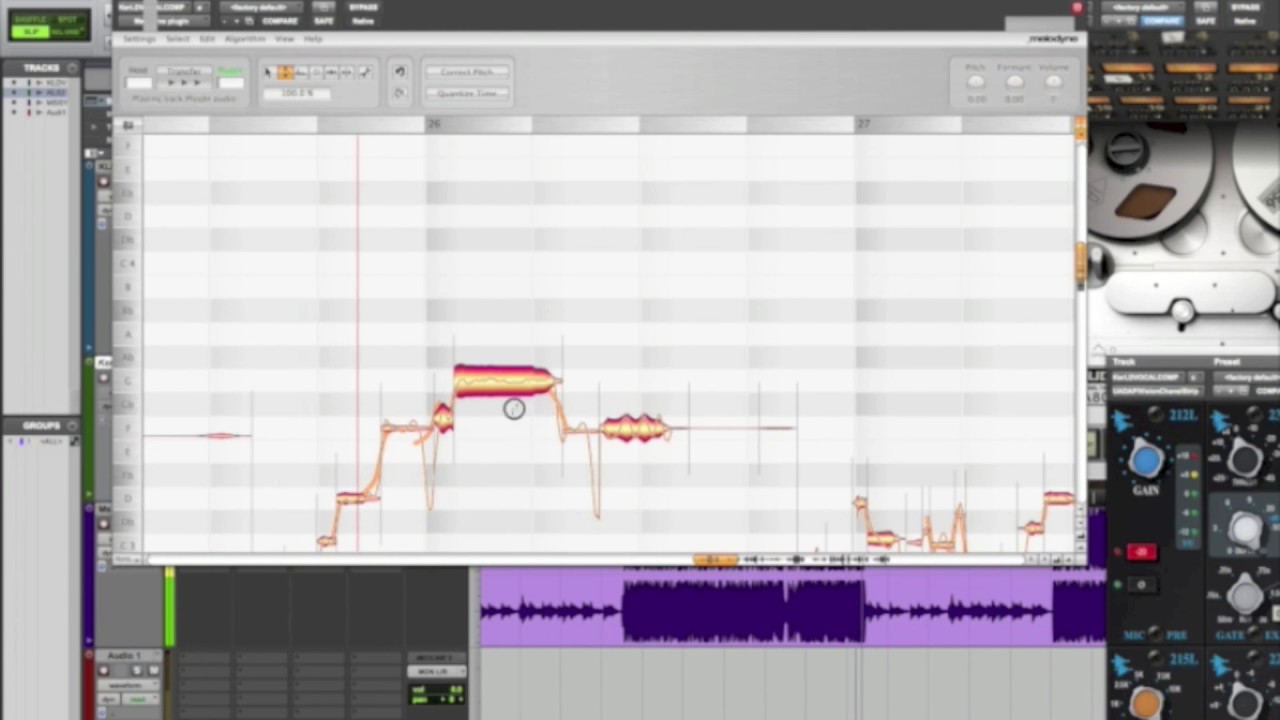Open the Melodyne View menu
The width and height of the screenshot is (1280, 720).
(284, 39)
